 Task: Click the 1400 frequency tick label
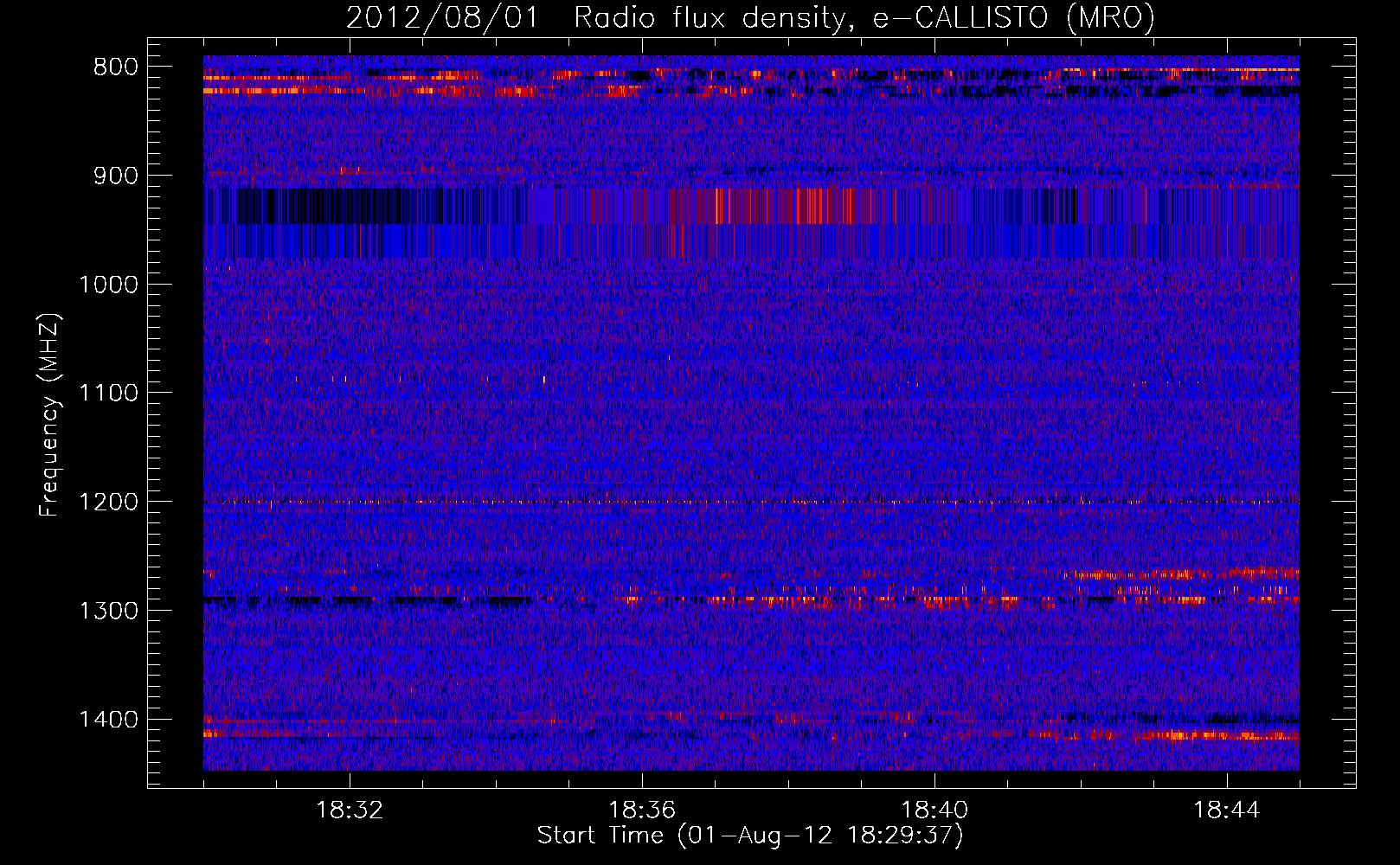[x=109, y=720]
